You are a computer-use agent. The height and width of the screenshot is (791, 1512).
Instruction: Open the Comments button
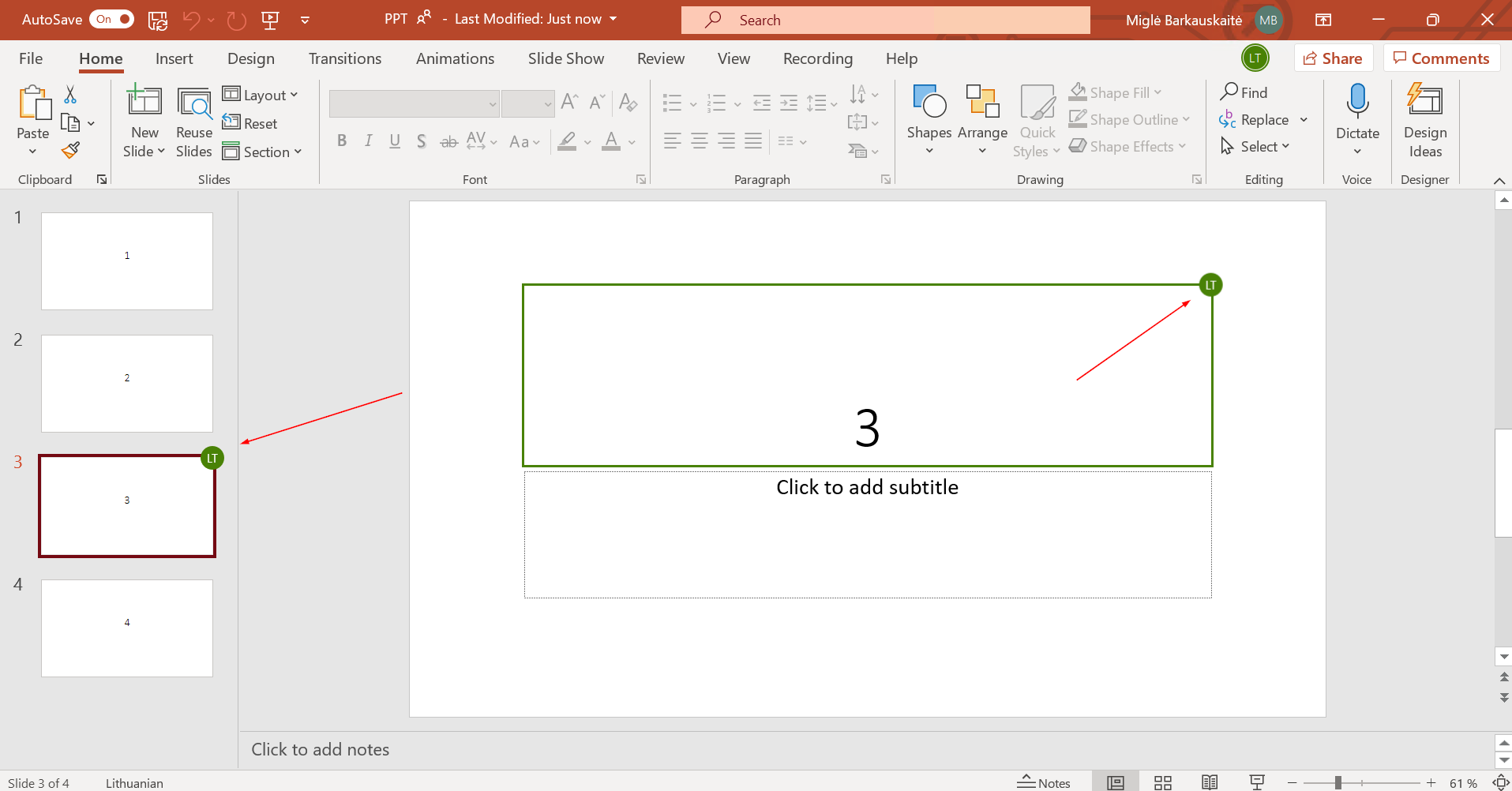(x=1441, y=58)
